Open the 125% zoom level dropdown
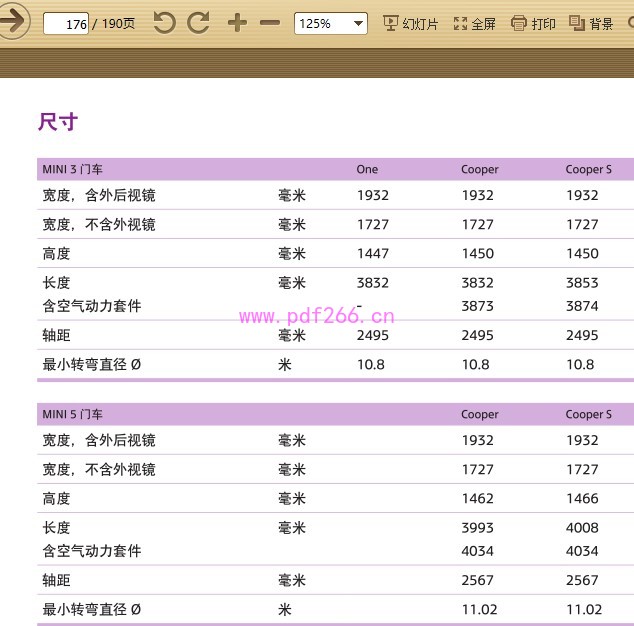The width and height of the screenshot is (634, 626). pyautogui.click(x=330, y=23)
